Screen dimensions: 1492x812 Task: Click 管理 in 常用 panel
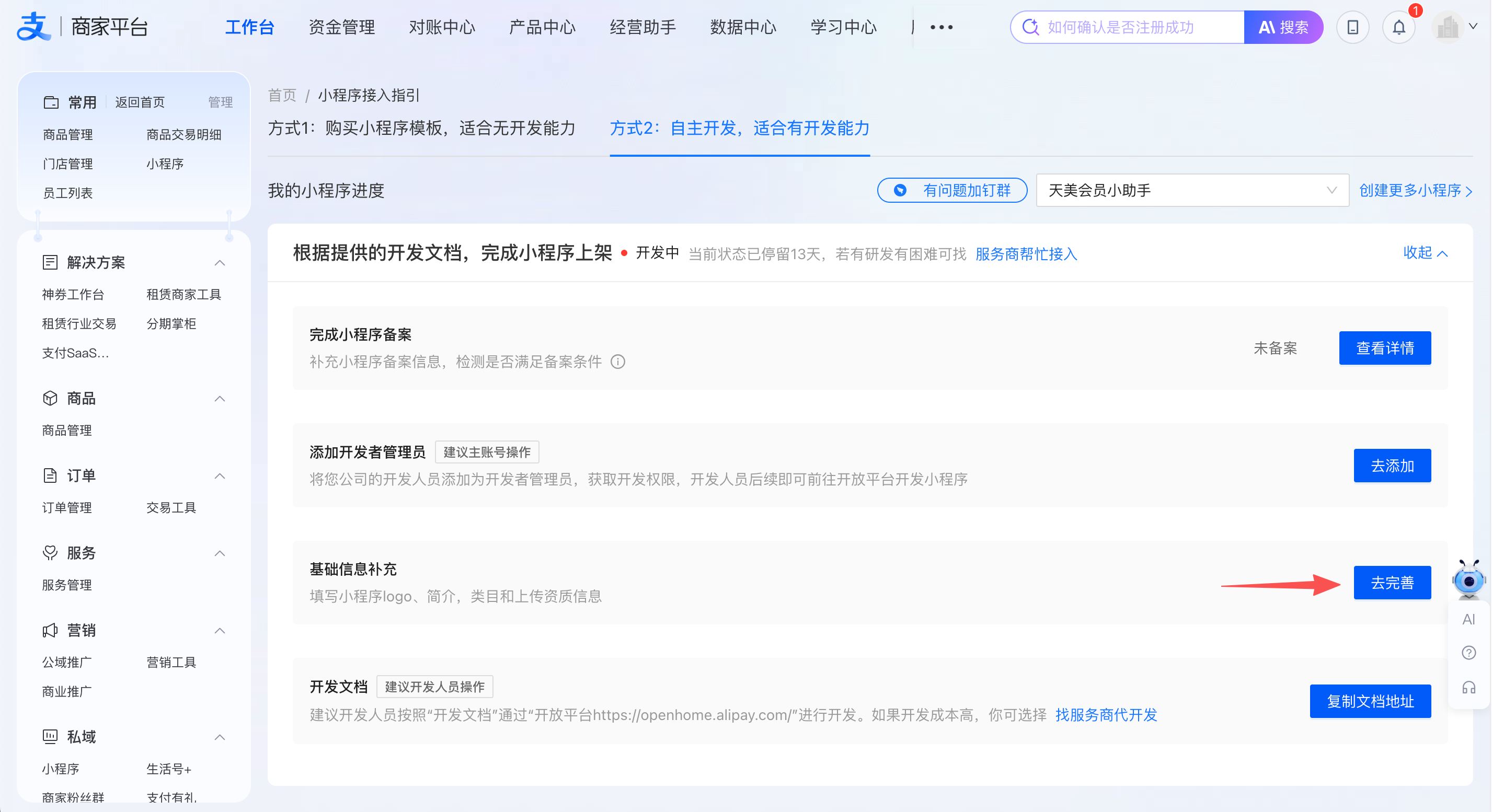click(x=220, y=103)
